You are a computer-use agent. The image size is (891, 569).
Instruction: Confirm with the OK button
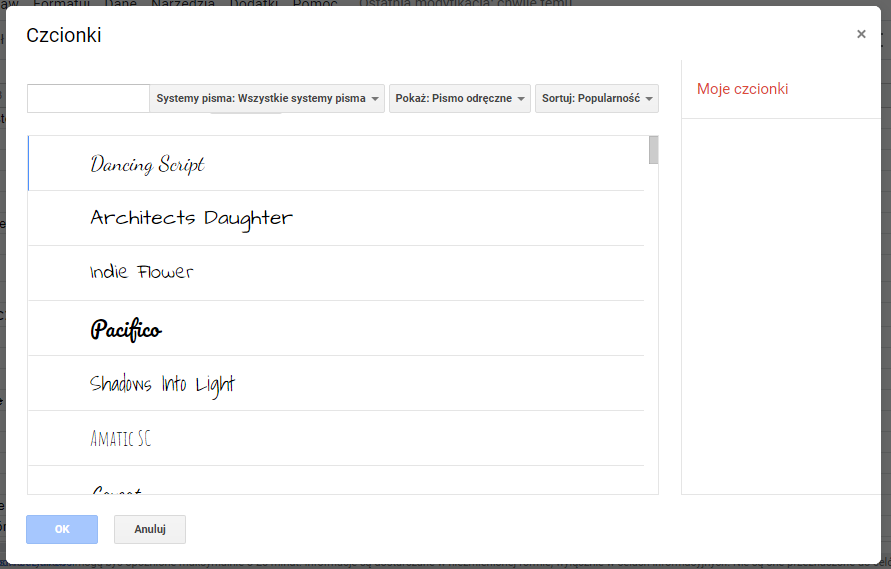click(62, 529)
